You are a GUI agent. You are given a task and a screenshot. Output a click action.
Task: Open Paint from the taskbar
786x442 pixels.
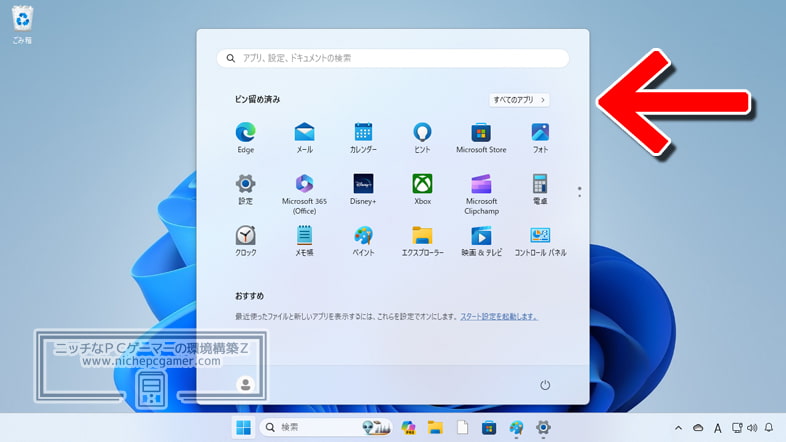pyautogui.click(x=516, y=427)
